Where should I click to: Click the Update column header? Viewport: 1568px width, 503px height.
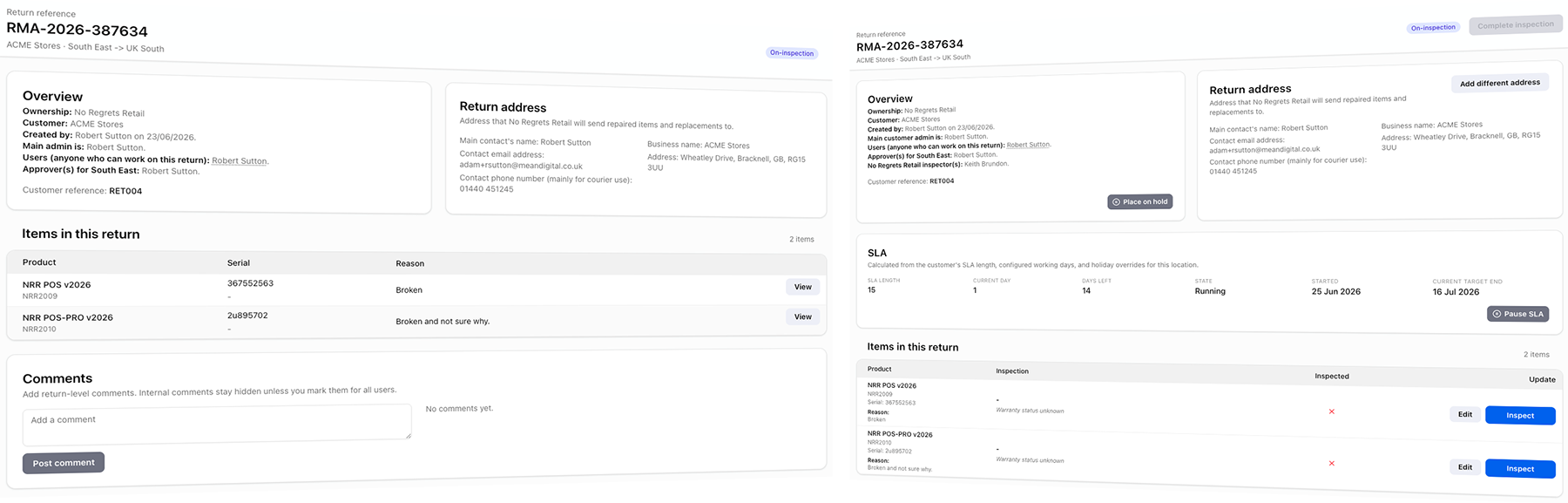pos(1542,379)
